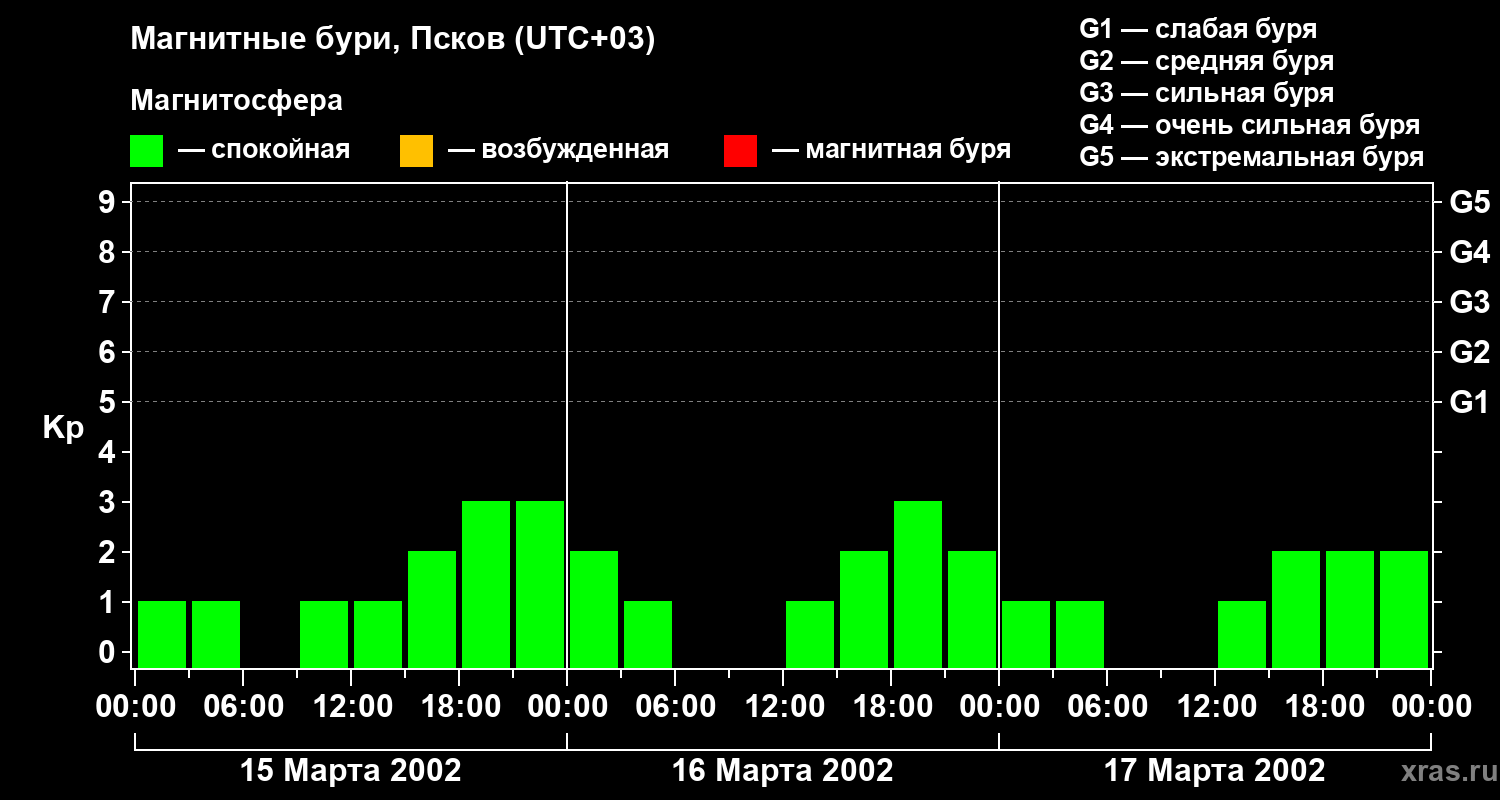This screenshot has height=800, width=1500.
Task: Click the bar starting 12:00 on 15 Марта
Action: tap(378, 634)
